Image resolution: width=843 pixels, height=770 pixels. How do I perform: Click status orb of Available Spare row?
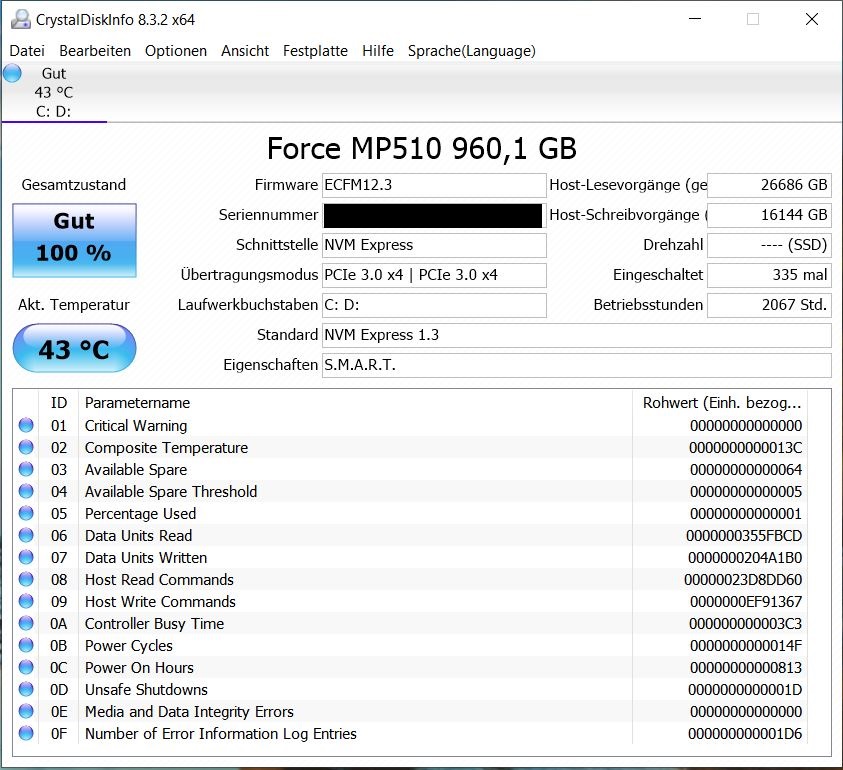pos(26,469)
